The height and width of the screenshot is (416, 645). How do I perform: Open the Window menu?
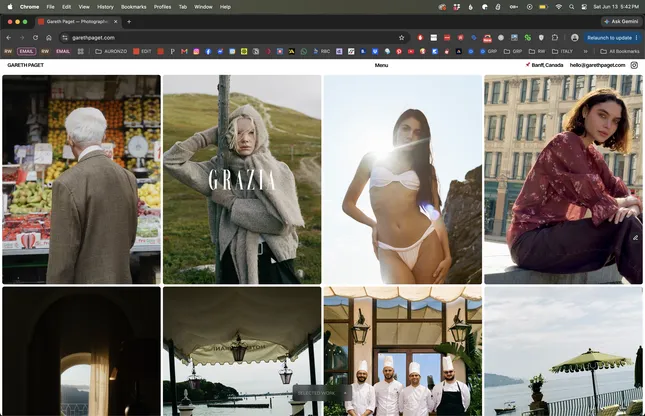203,7
